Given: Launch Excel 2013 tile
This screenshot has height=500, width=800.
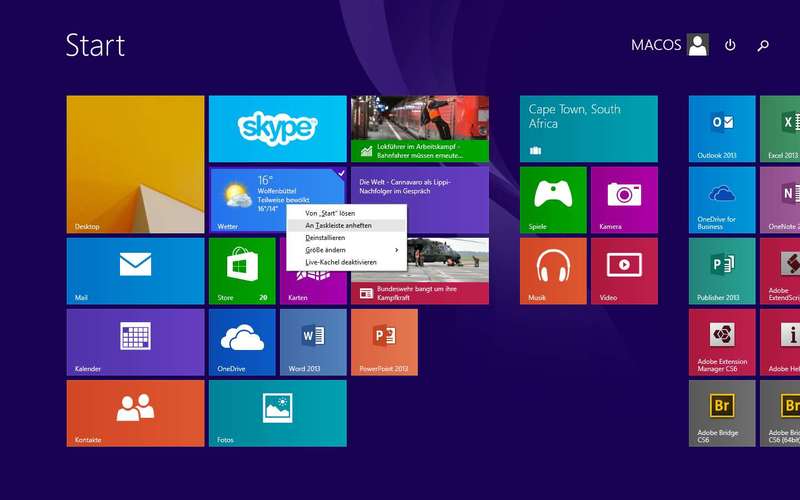Looking at the screenshot, I should pos(780,129).
